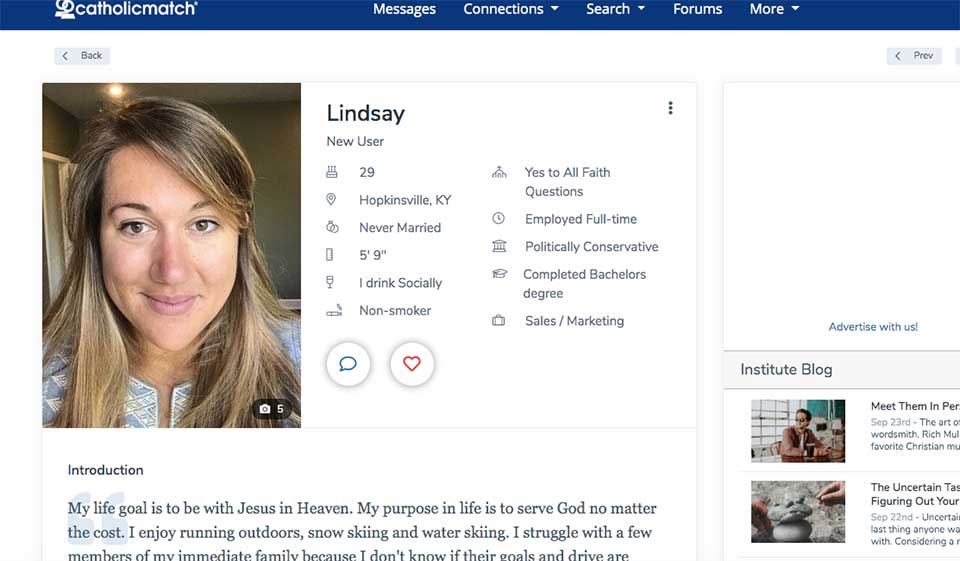
Task: Open the Meet Them In Person blog thumbnail
Action: 798,431
